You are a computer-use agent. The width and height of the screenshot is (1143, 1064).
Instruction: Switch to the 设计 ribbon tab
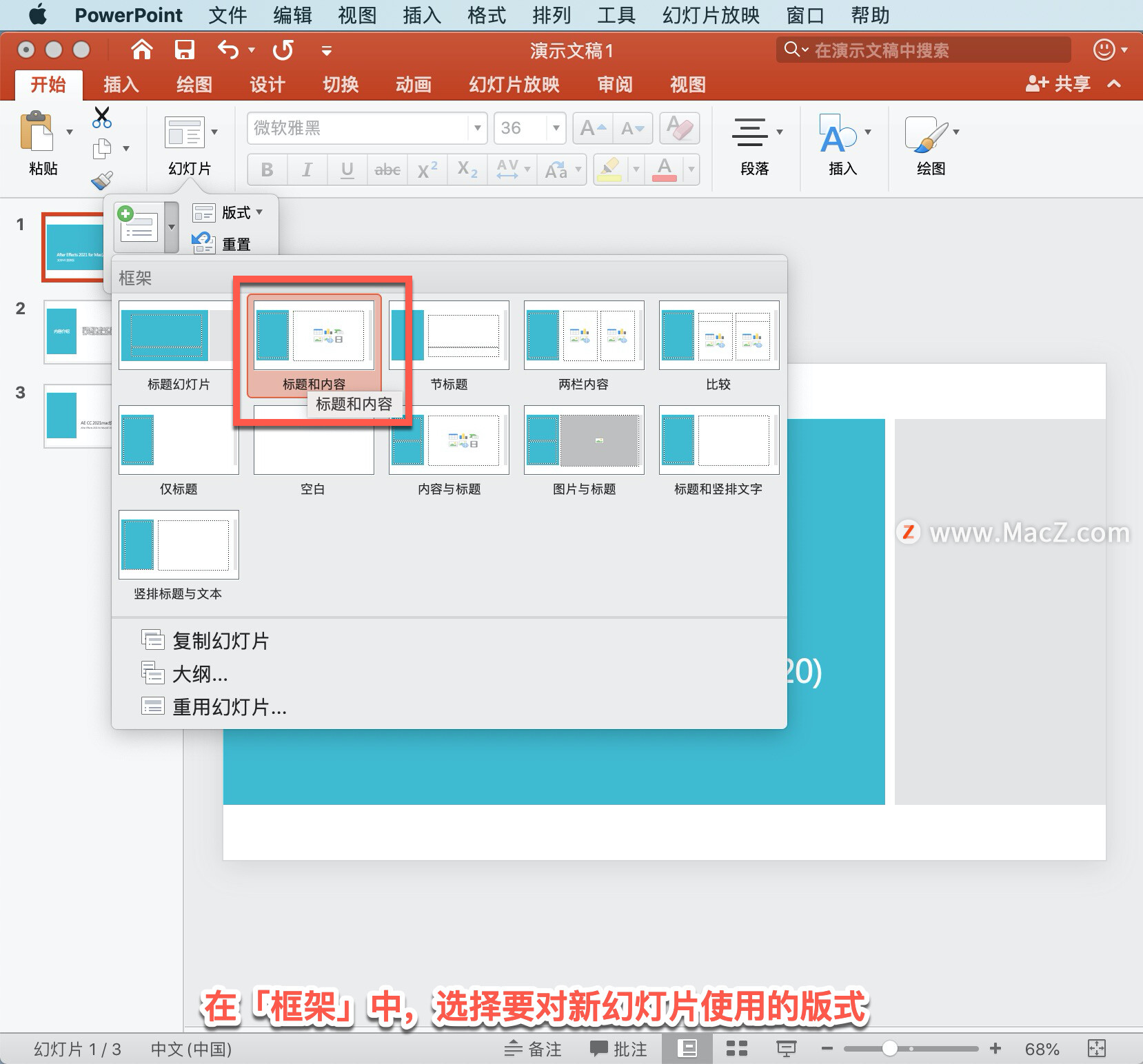click(x=267, y=85)
